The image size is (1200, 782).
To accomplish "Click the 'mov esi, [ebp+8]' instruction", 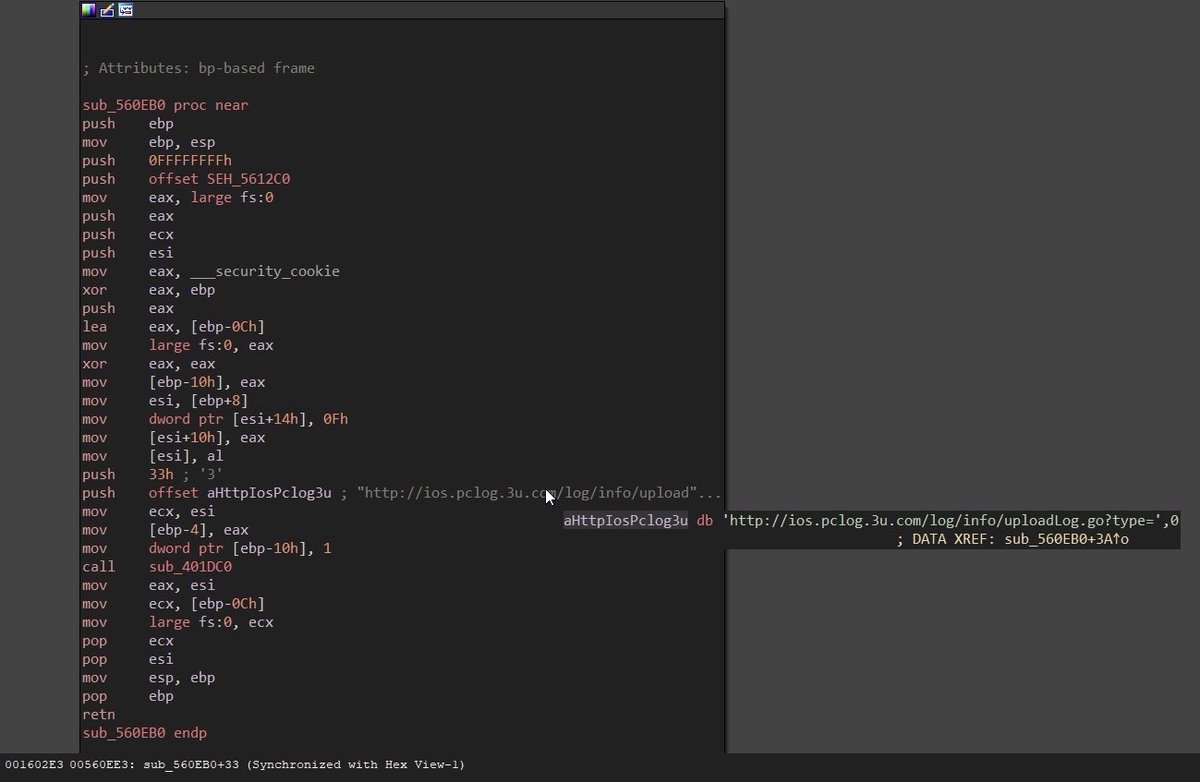I will (x=165, y=401).
